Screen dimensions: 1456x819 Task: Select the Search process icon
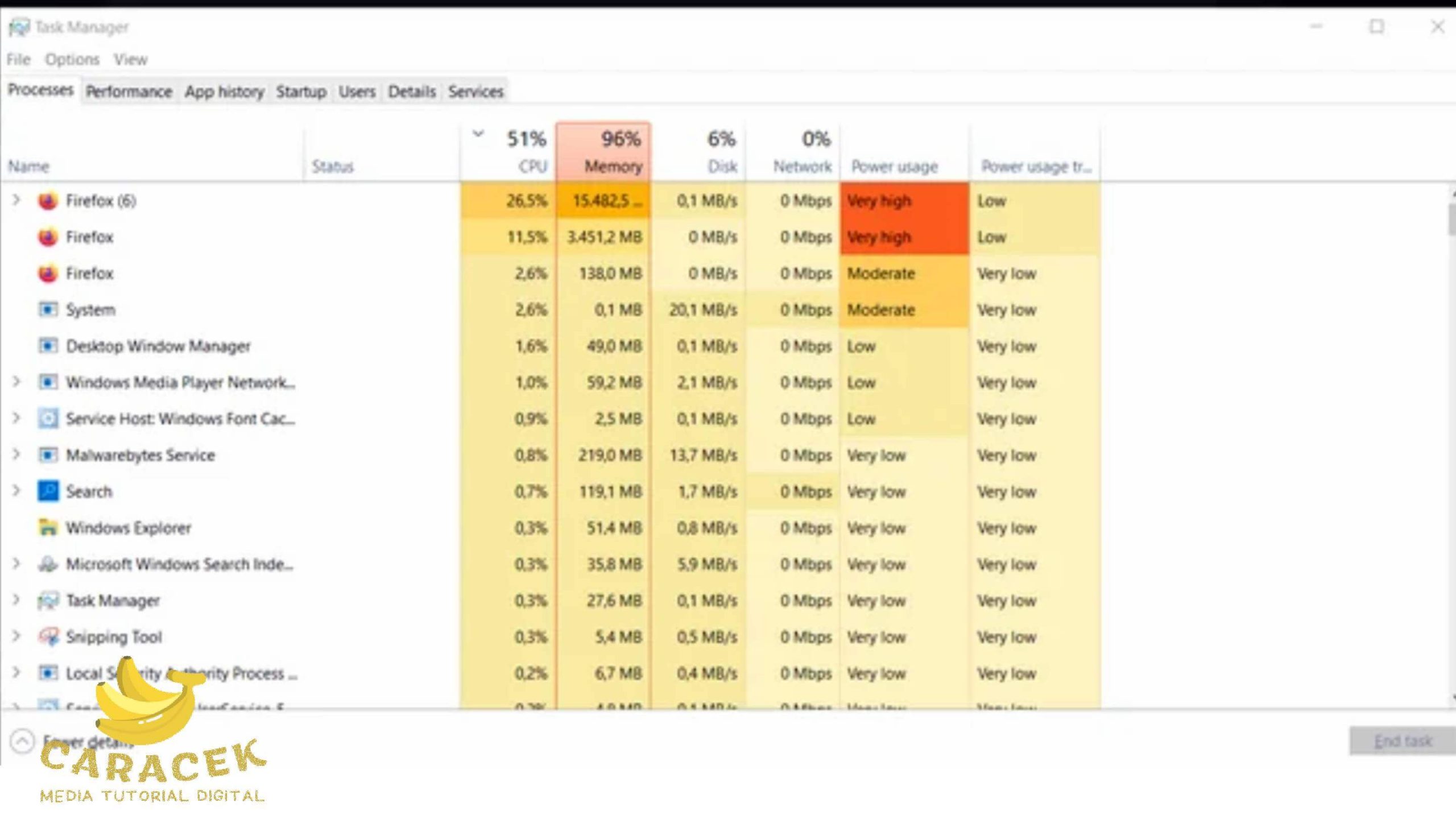(48, 491)
